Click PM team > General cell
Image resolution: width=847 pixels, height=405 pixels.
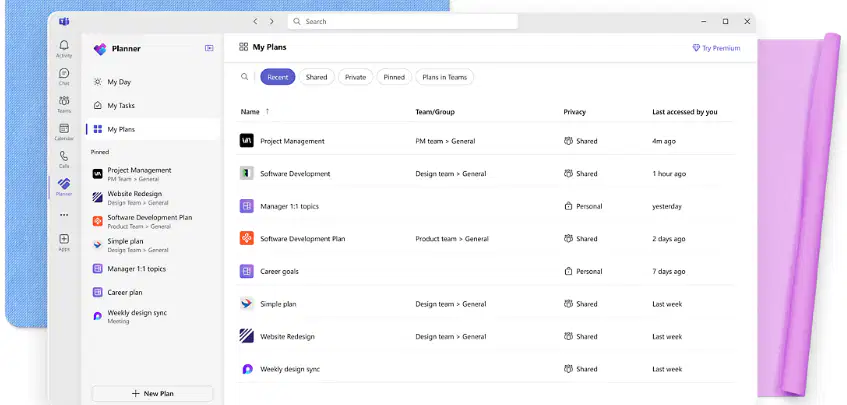[445, 141]
